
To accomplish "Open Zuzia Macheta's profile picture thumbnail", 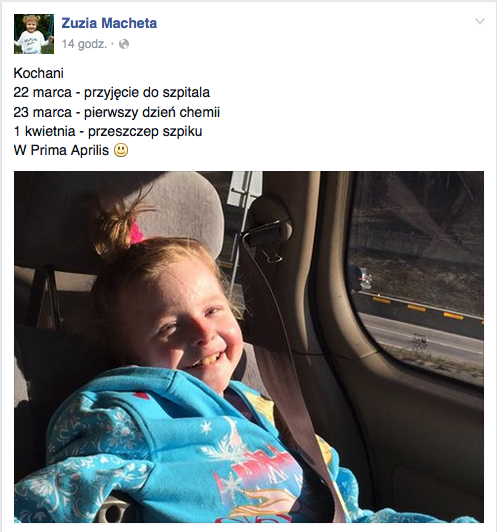I will (34, 34).
